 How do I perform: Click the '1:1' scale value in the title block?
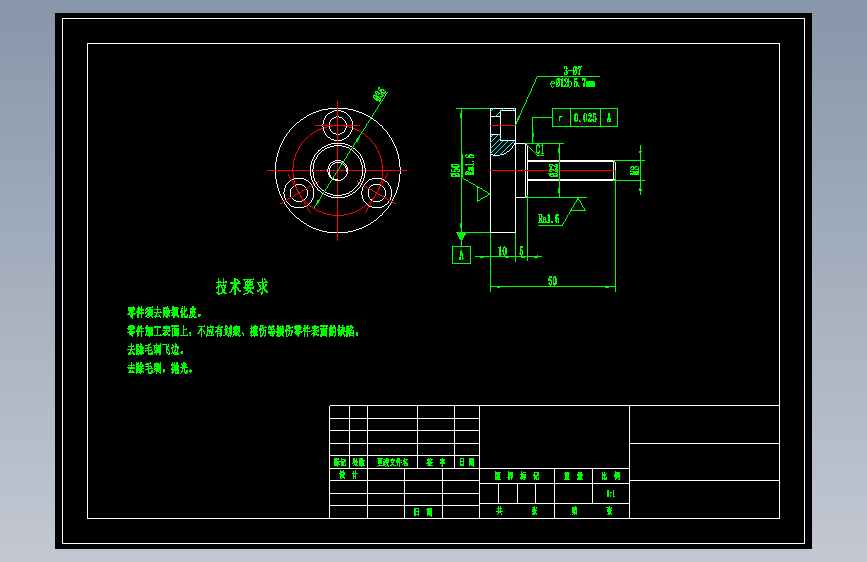(610, 493)
